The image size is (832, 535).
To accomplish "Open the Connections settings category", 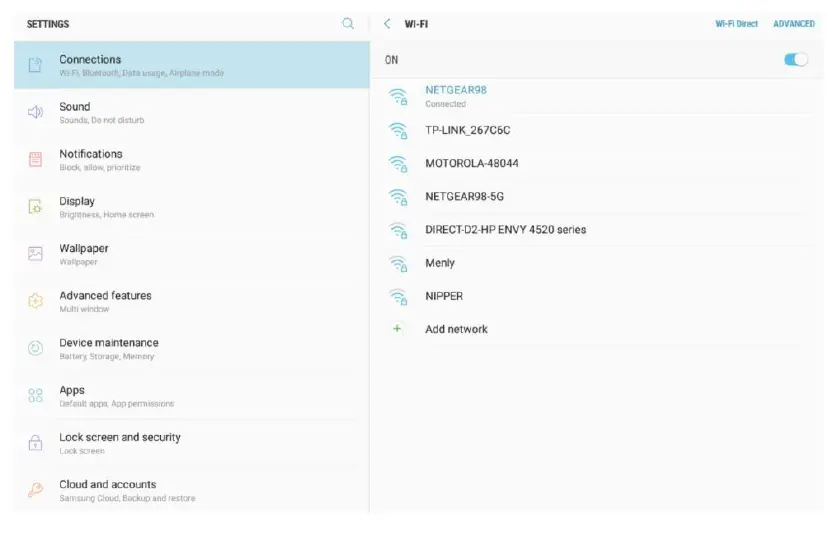I will pos(192,65).
